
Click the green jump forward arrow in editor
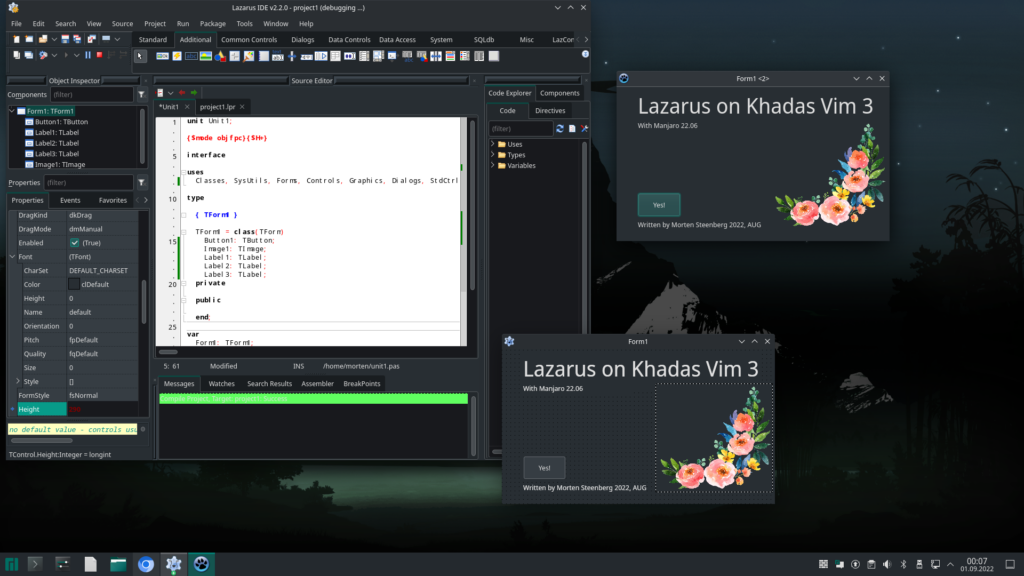pyautogui.click(x=194, y=93)
